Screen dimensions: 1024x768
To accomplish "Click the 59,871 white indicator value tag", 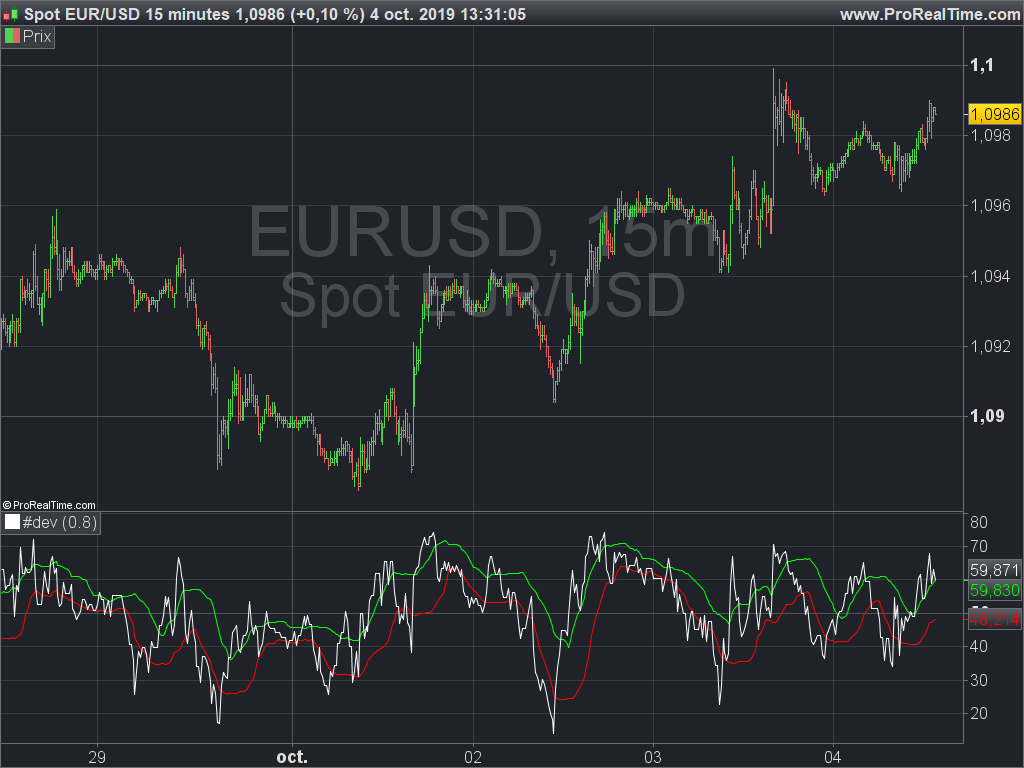I will point(994,569).
